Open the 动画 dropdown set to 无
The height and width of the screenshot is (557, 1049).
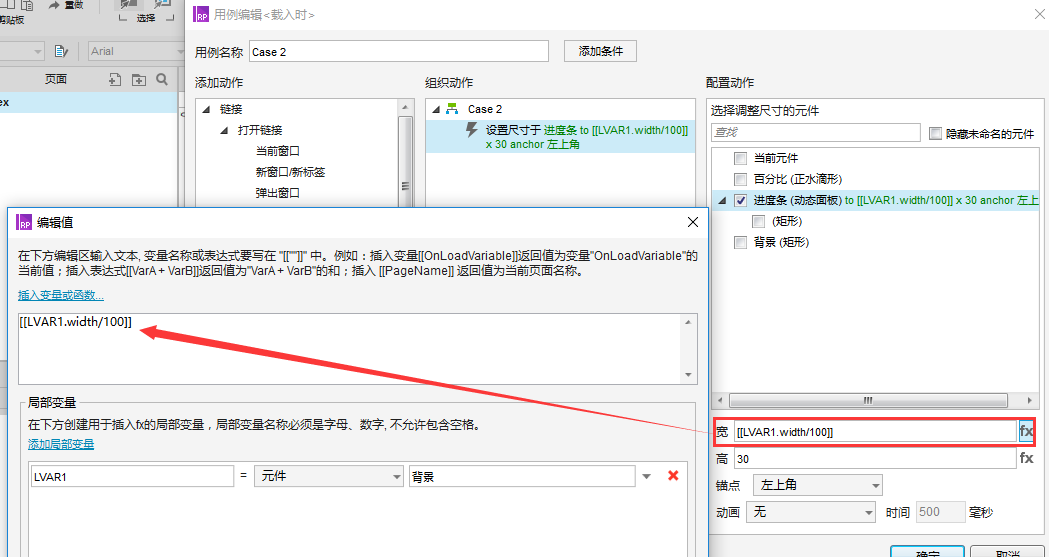coord(812,512)
